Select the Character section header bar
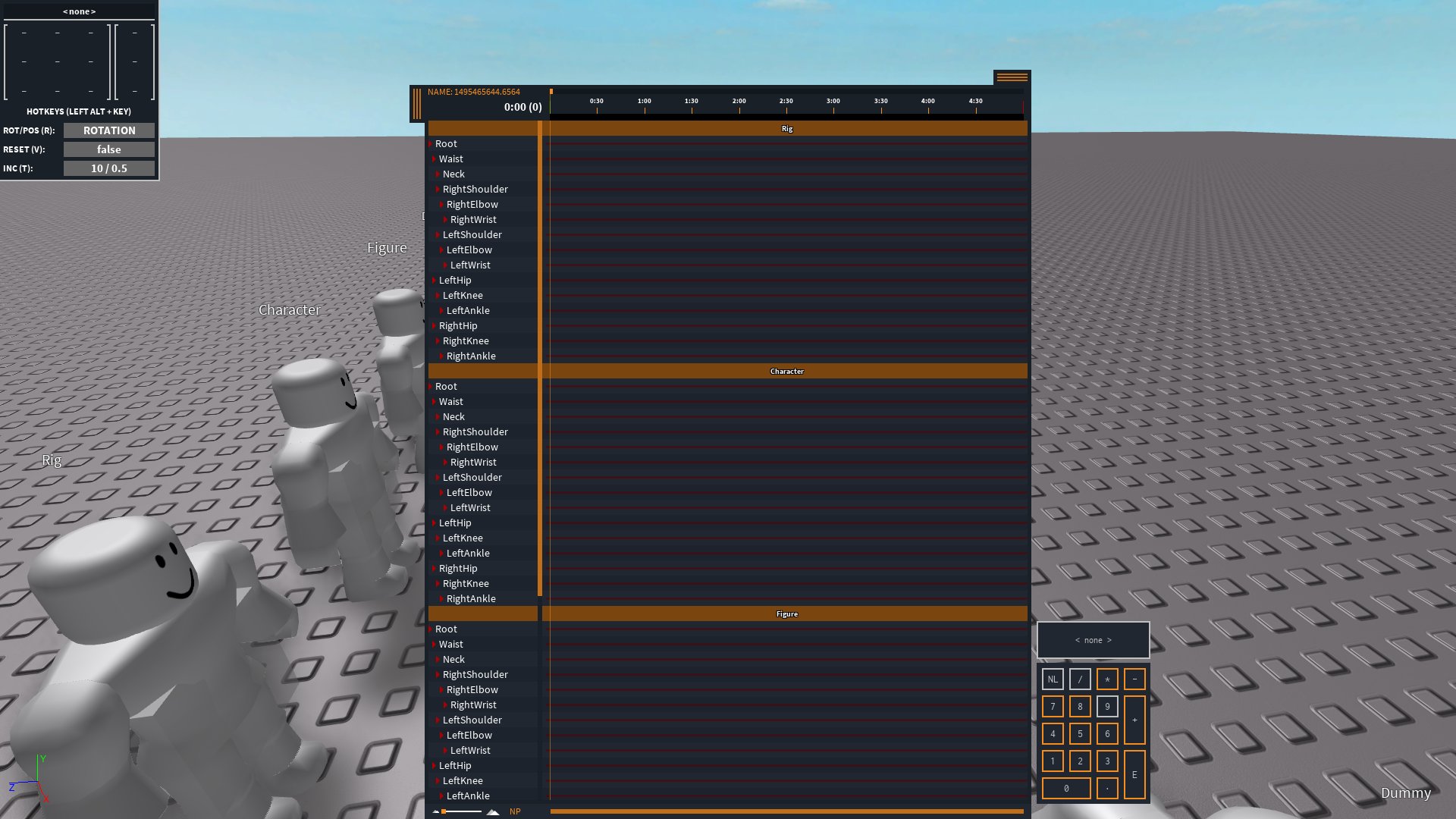 [786, 372]
